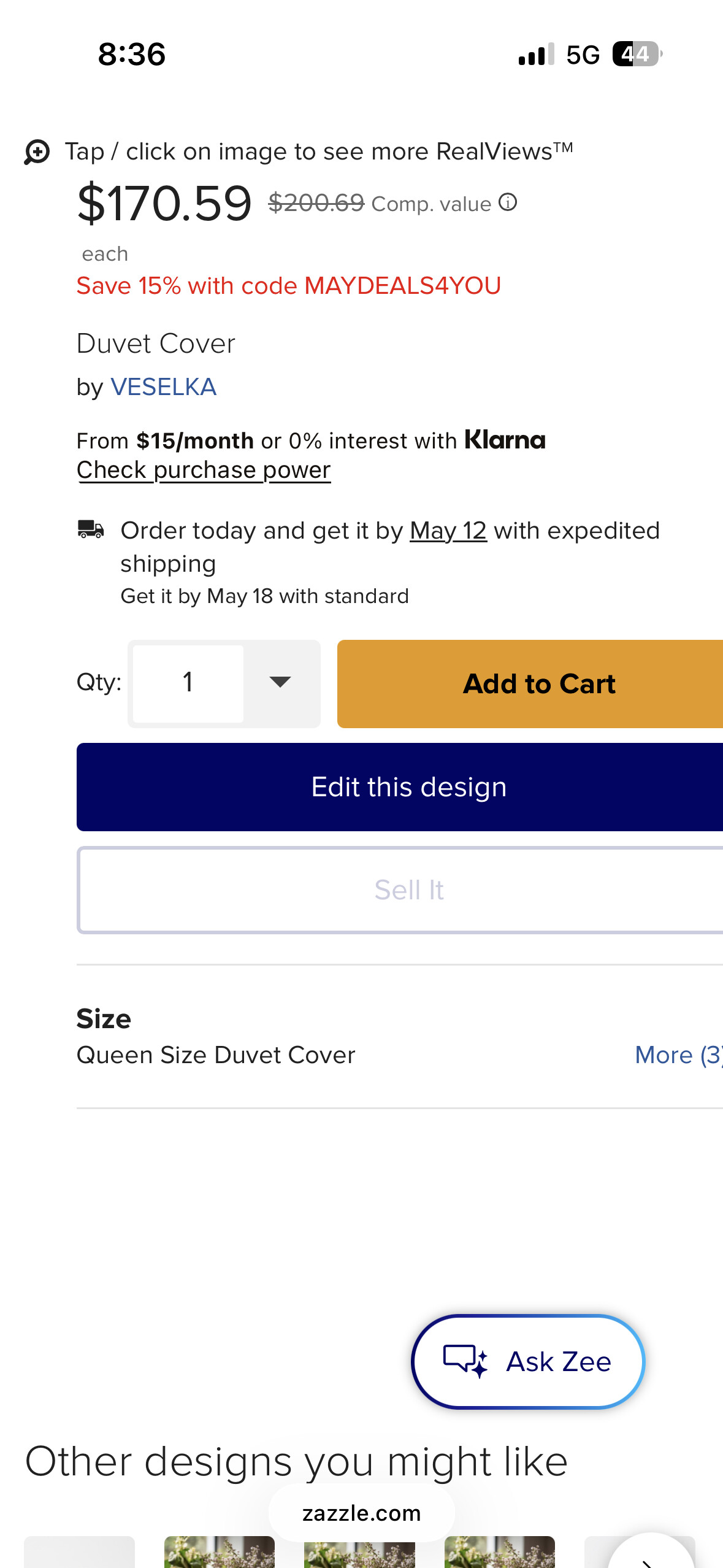Tap the May 12 delivery date link
Viewport: 723px width, 1568px height.
click(448, 531)
